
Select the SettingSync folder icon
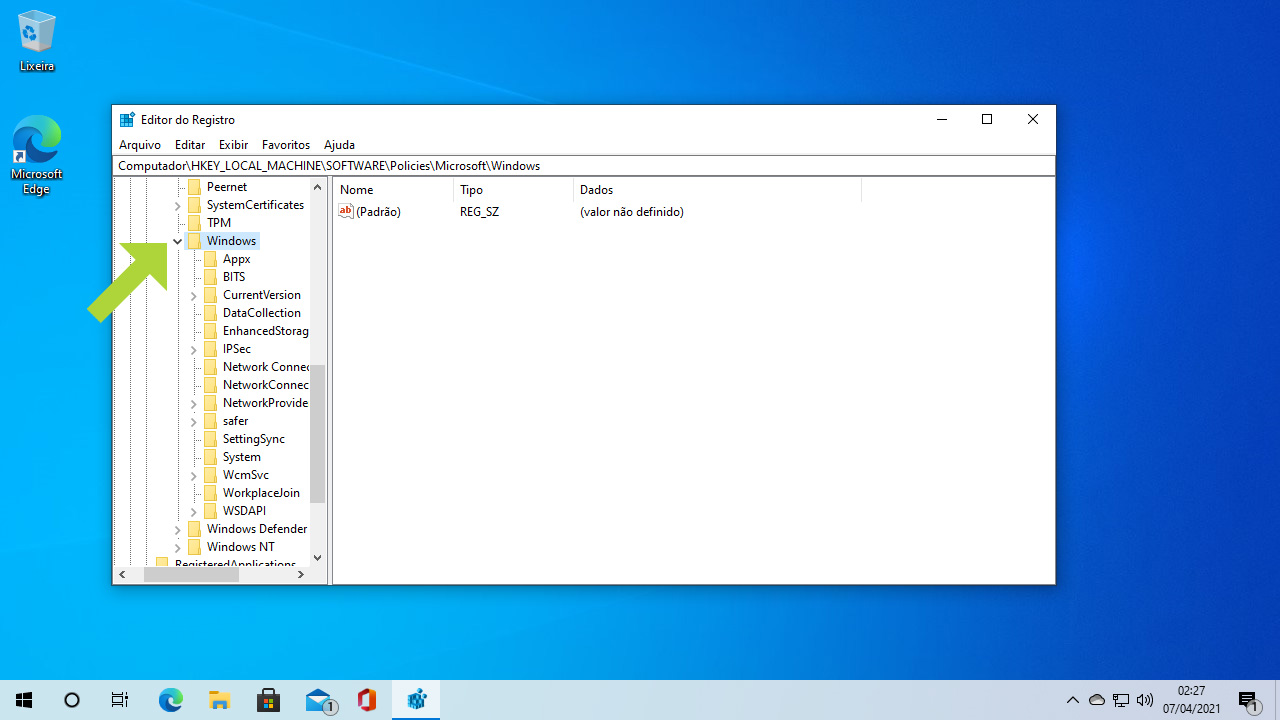click(210, 439)
